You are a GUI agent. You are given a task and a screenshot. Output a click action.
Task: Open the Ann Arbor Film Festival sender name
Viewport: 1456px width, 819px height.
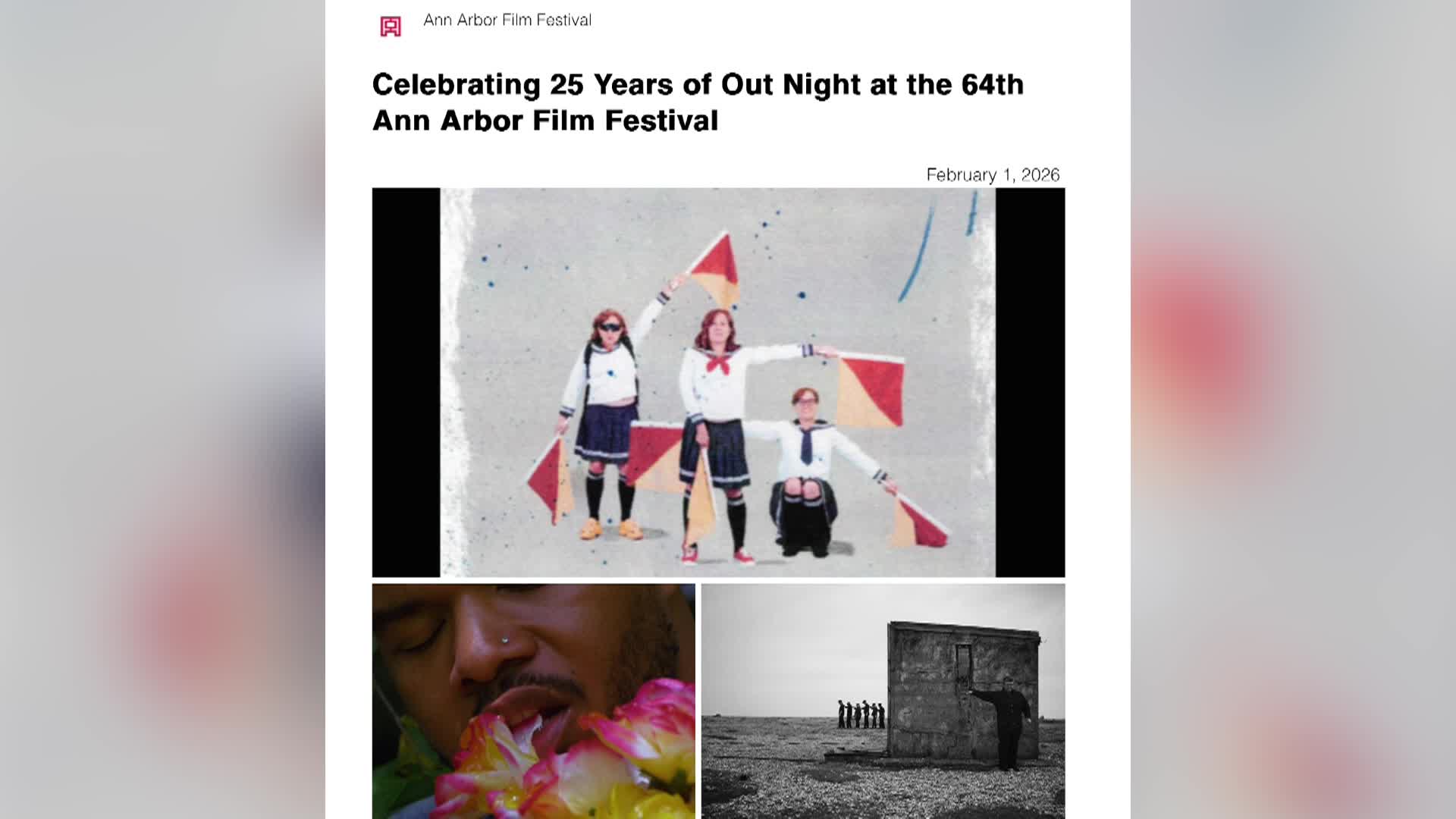(x=507, y=20)
